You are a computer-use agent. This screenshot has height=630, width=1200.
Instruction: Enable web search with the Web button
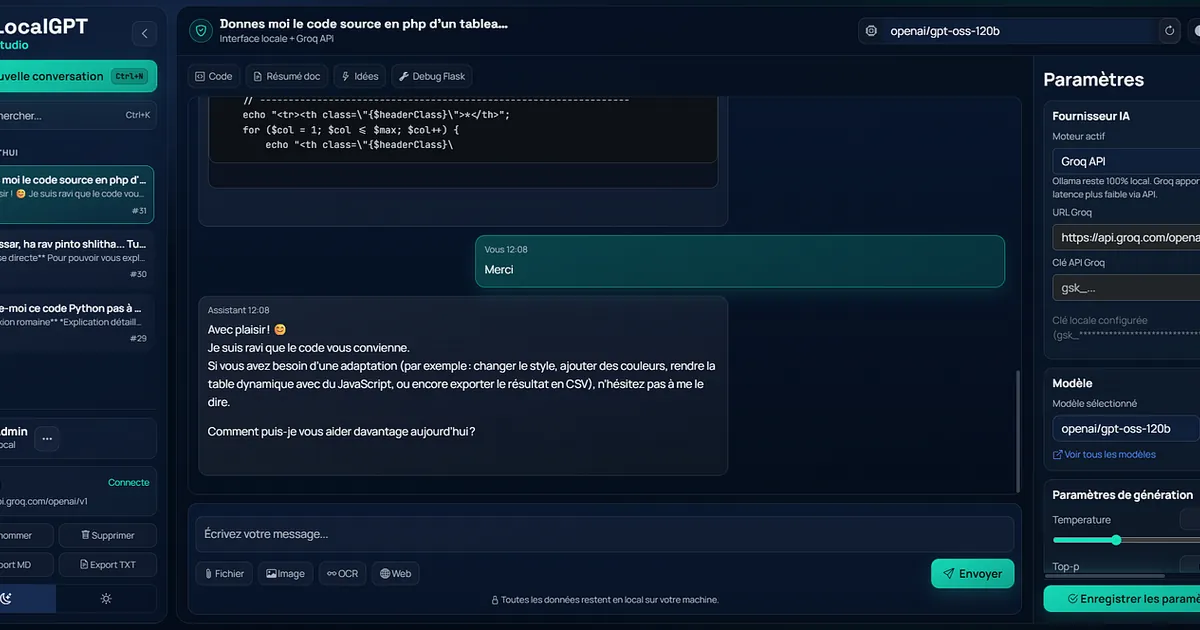coord(395,574)
